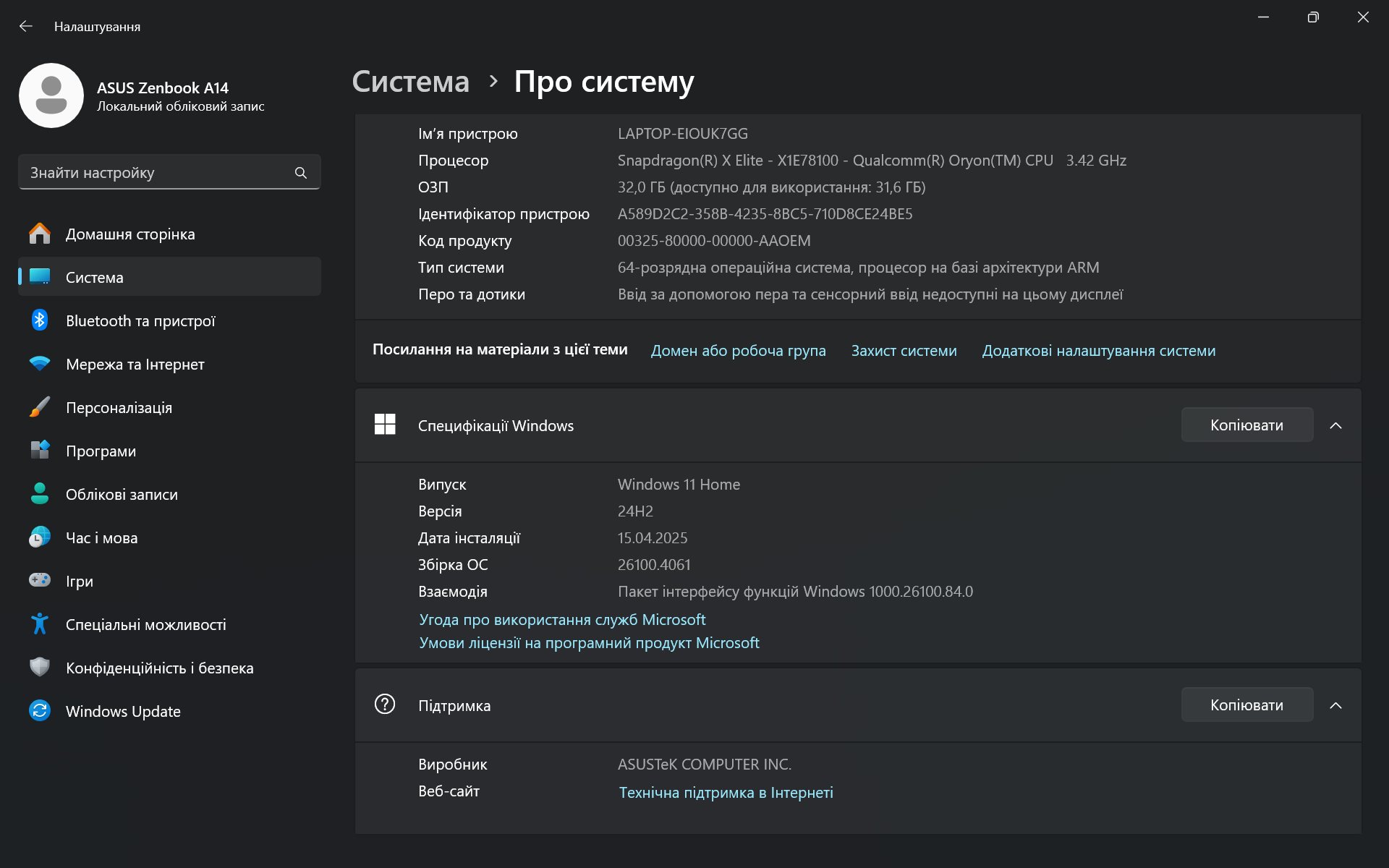Click the Знайти настройку search field

(156, 173)
